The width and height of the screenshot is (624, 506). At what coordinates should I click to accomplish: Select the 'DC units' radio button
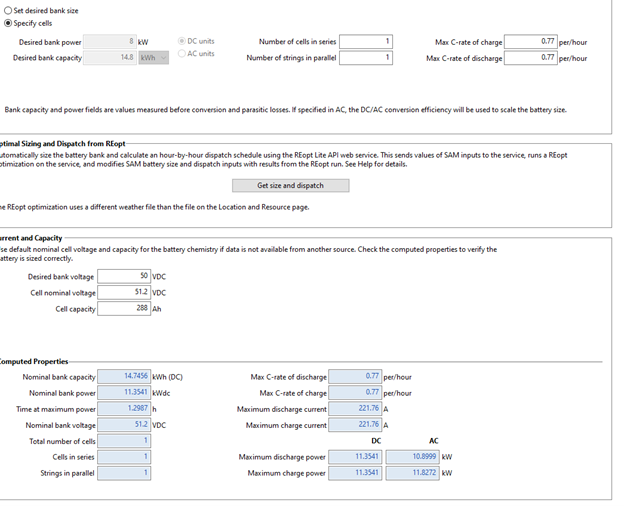182,41
